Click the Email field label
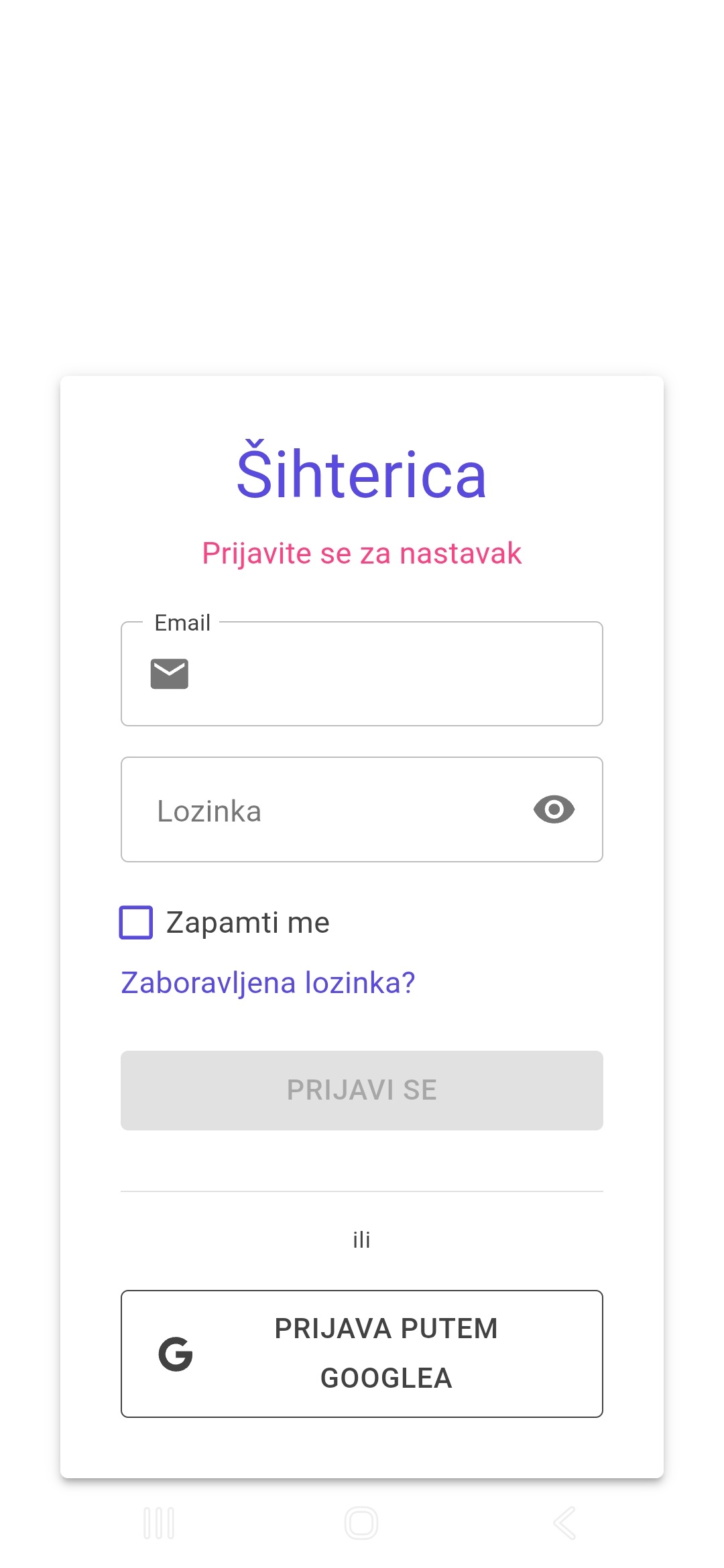The width and height of the screenshot is (724, 1568). [182, 623]
